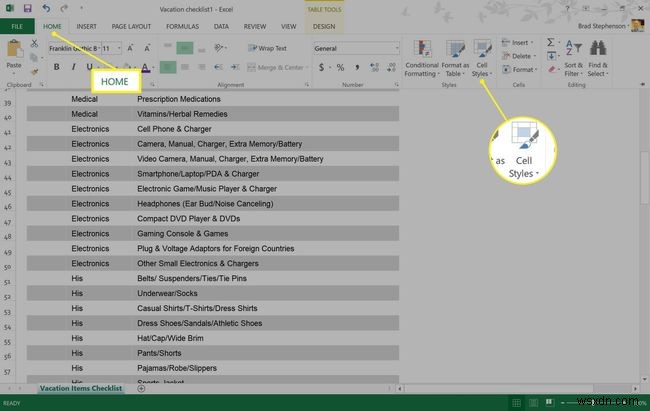Apply comma style number format
The height and width of the screenshot is (411, 650).
click(357, 67)
